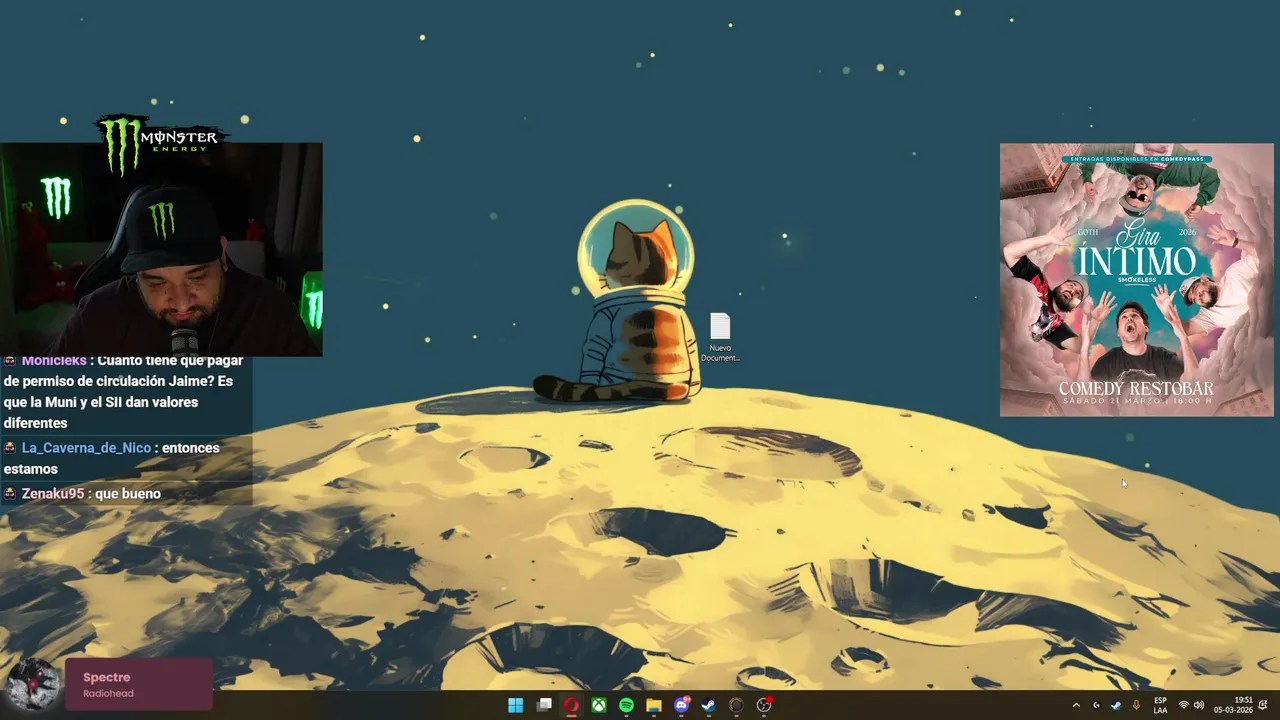Open the dark circular app beside Steam in the taskbar
Viewport: 1280px width, 720px height.
[737, 705]
